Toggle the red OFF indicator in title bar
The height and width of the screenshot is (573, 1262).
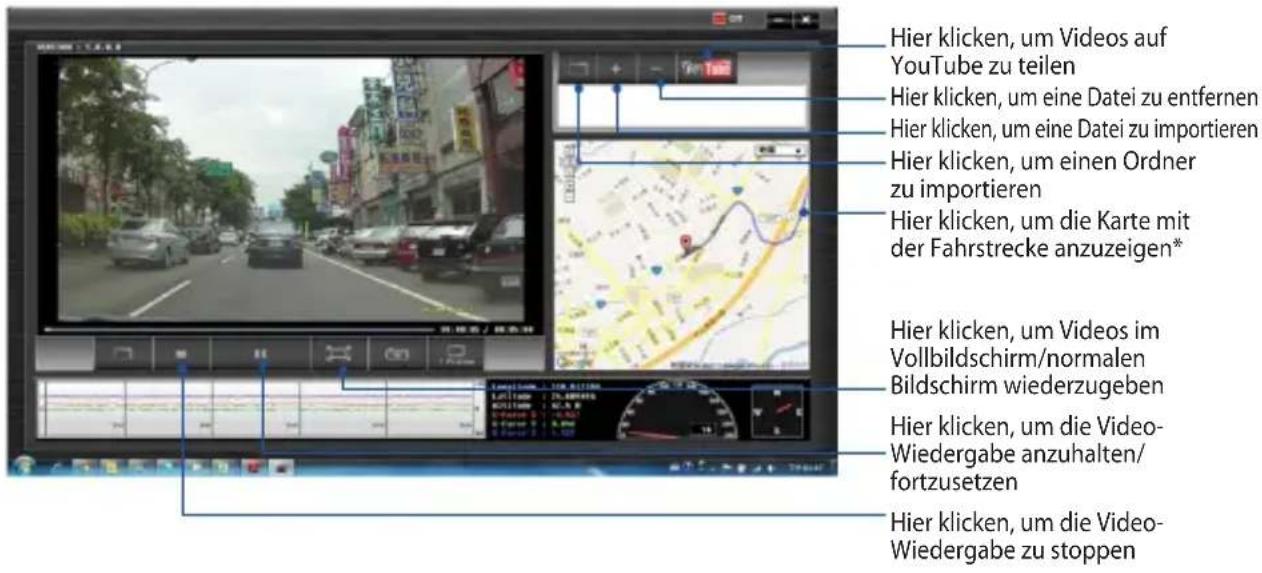(727, 19)
